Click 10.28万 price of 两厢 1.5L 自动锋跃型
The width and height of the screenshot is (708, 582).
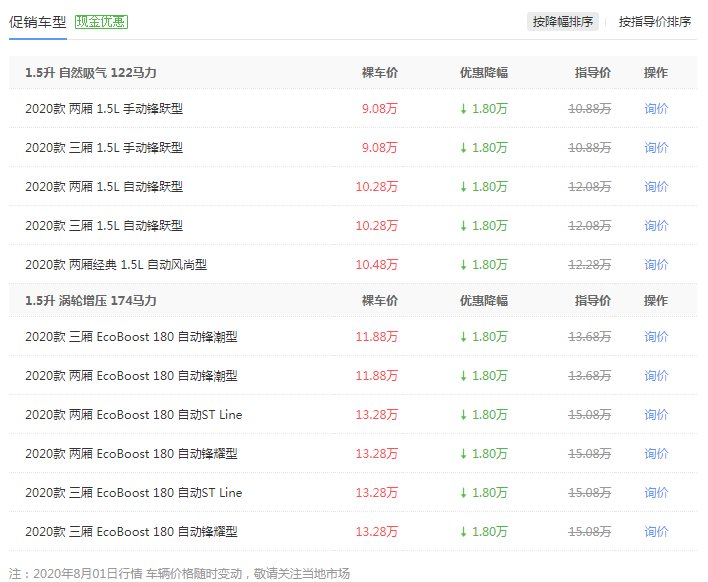[377, 186]
